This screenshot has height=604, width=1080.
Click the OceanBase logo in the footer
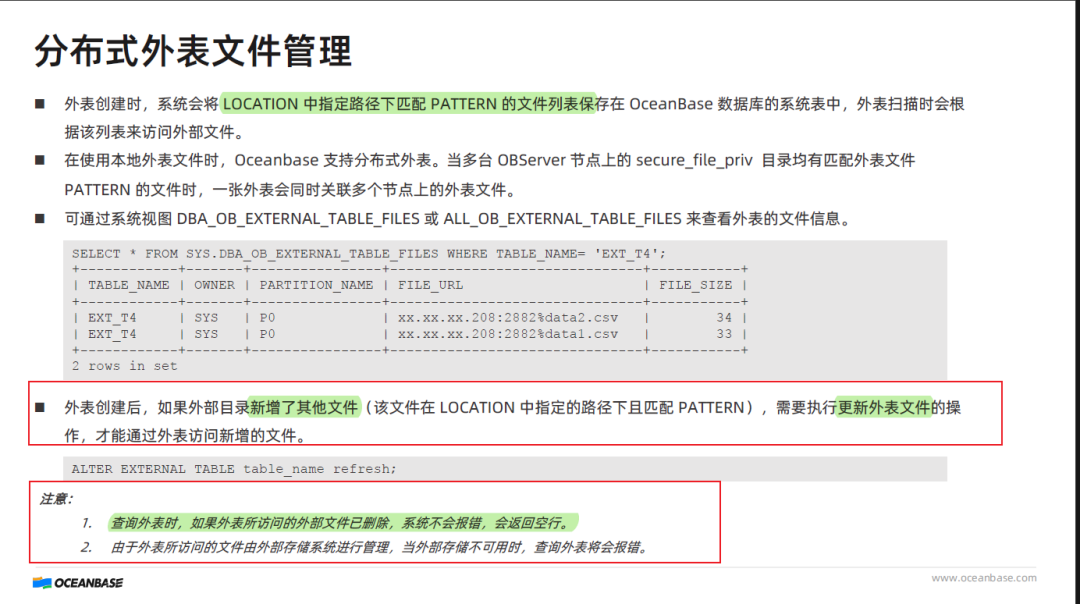tap(78, 583)
